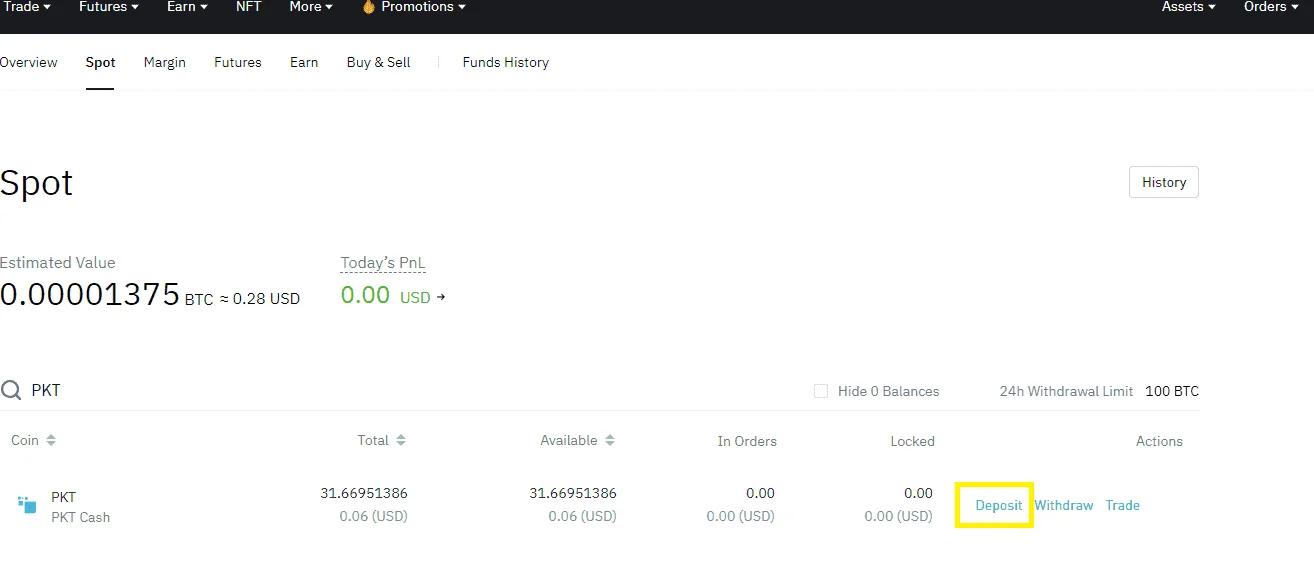The image size is (1314, 582).
Task: Switch to the Margin tab
Action: pyautogui.click(x=165, y=62)
